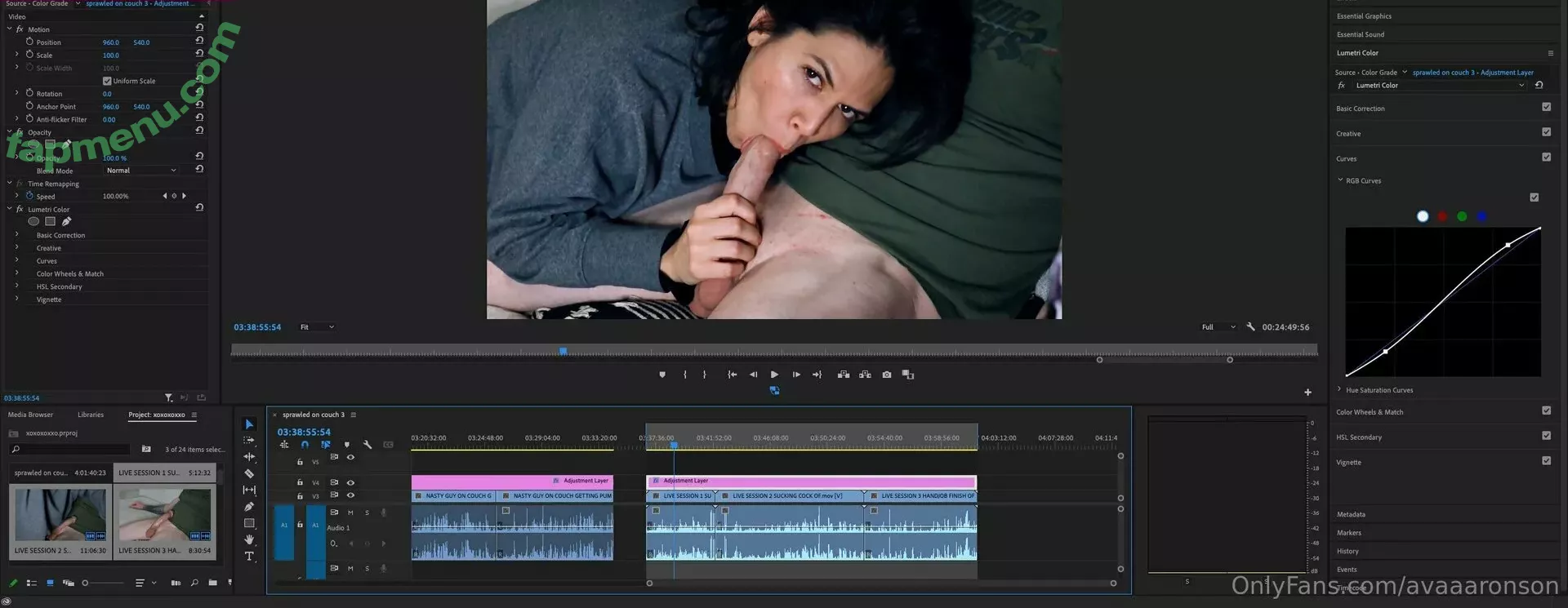Mark In point
This screenshot has width=1568, height=608.
coord(684,375)
